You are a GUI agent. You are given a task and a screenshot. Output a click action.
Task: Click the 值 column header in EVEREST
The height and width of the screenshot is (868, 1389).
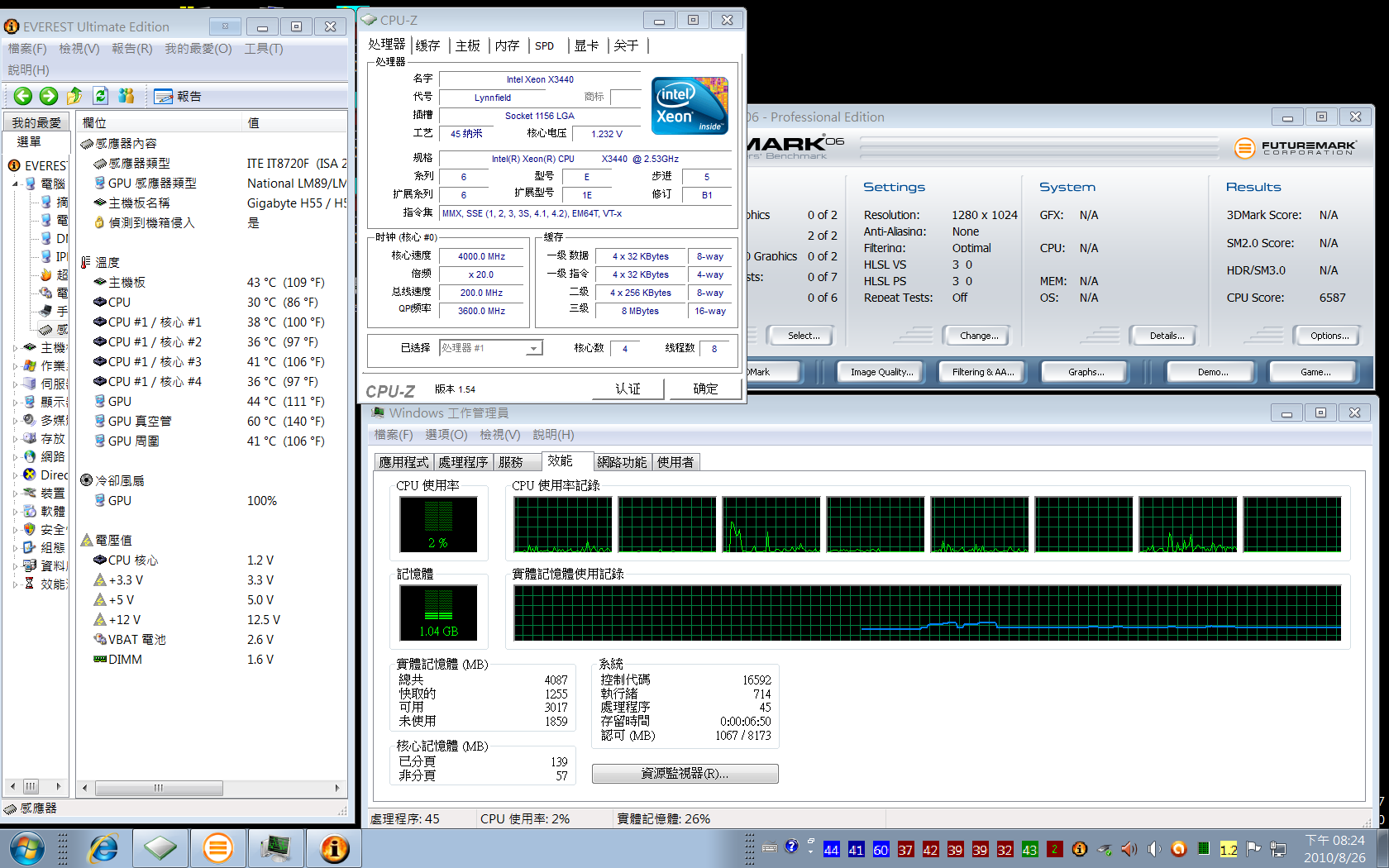pos(294,122)
